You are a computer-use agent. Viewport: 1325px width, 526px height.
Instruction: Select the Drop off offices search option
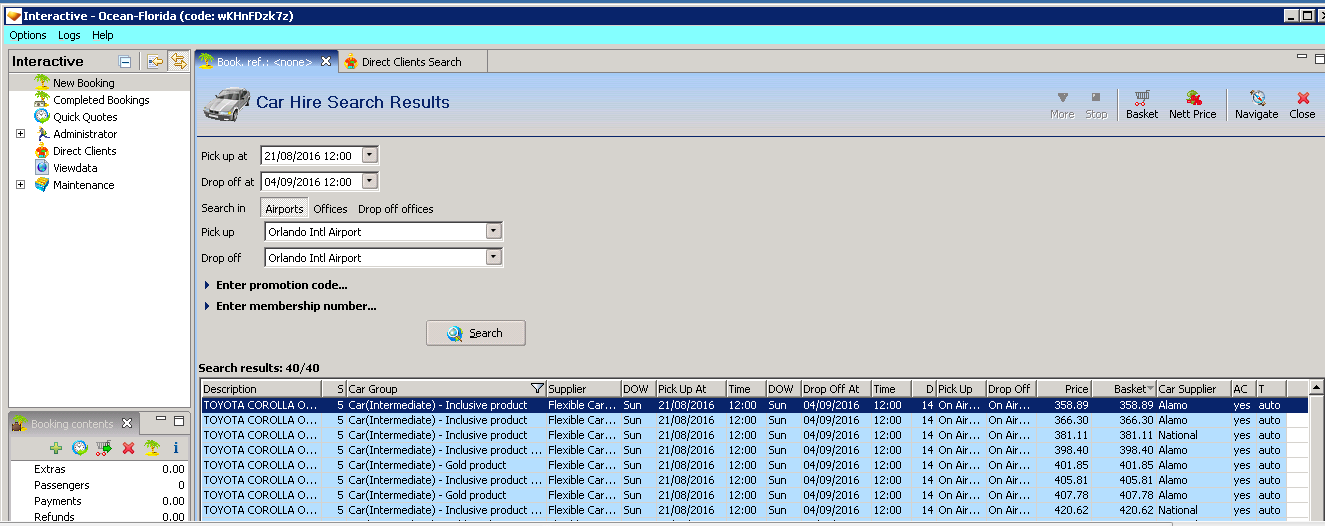[x=395, y=209]
